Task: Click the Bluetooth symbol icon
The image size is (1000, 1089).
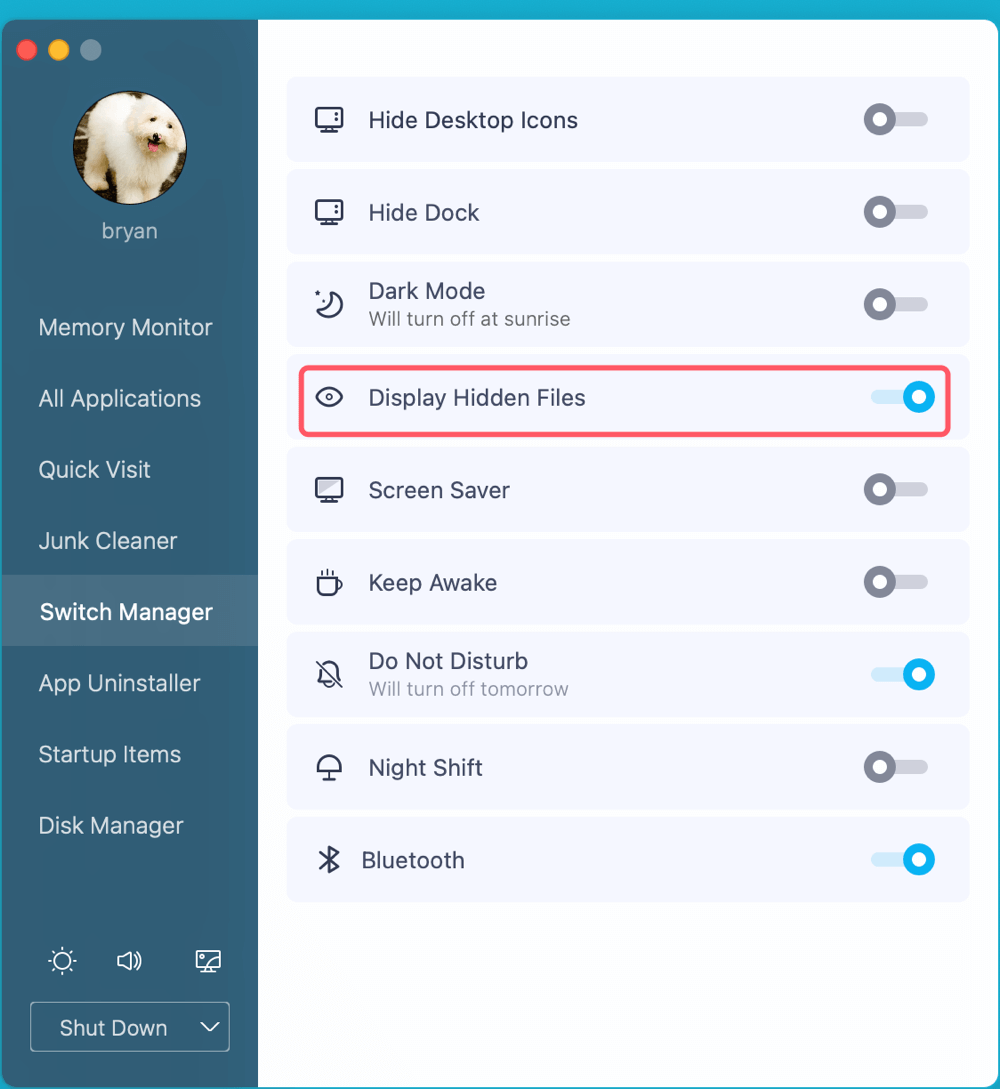Action: (x=329, y=860)
